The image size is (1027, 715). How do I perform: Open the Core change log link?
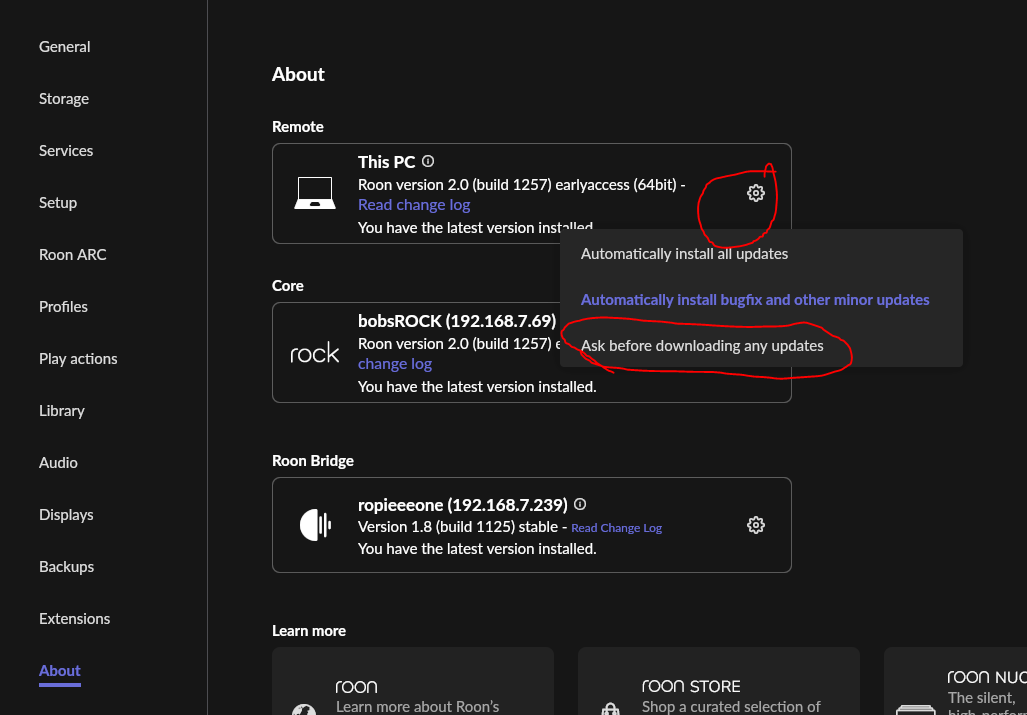point(395,364)
